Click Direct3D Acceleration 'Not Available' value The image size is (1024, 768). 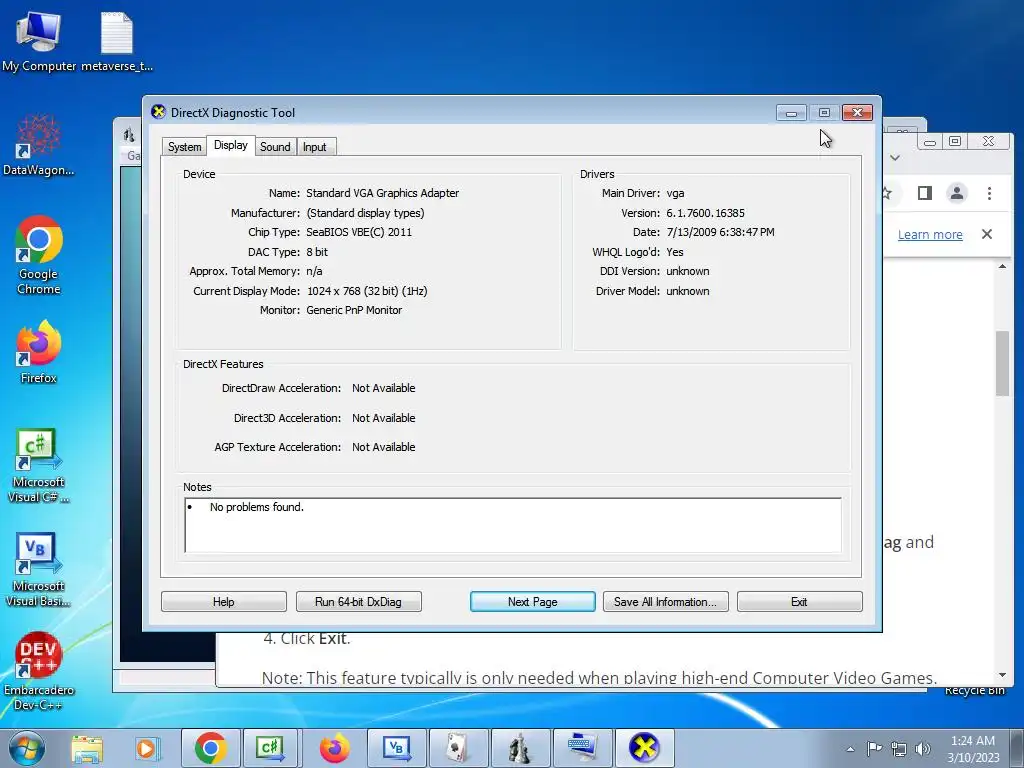tap(383, 418)
